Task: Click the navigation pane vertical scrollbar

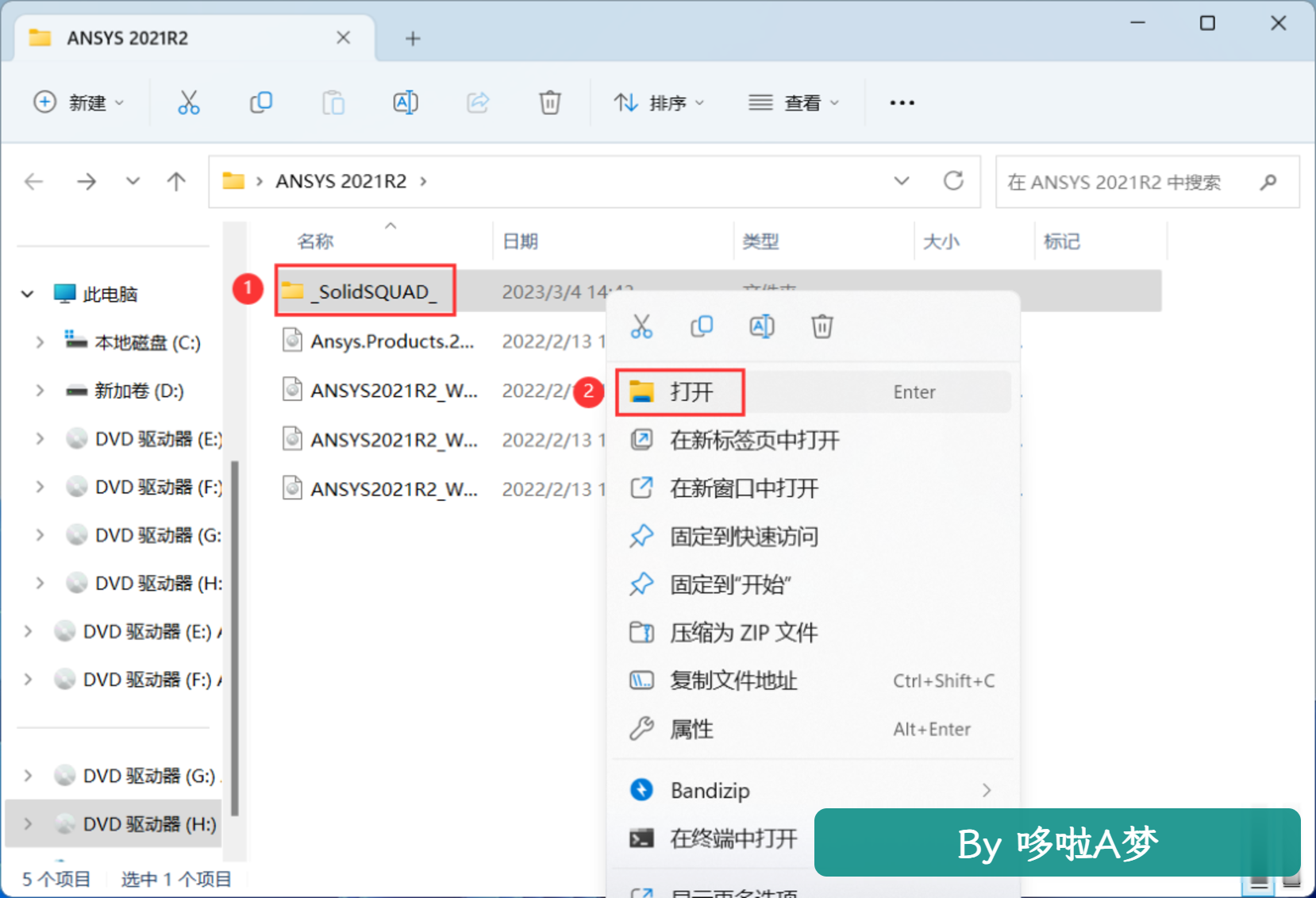Action: coord(234,638)
